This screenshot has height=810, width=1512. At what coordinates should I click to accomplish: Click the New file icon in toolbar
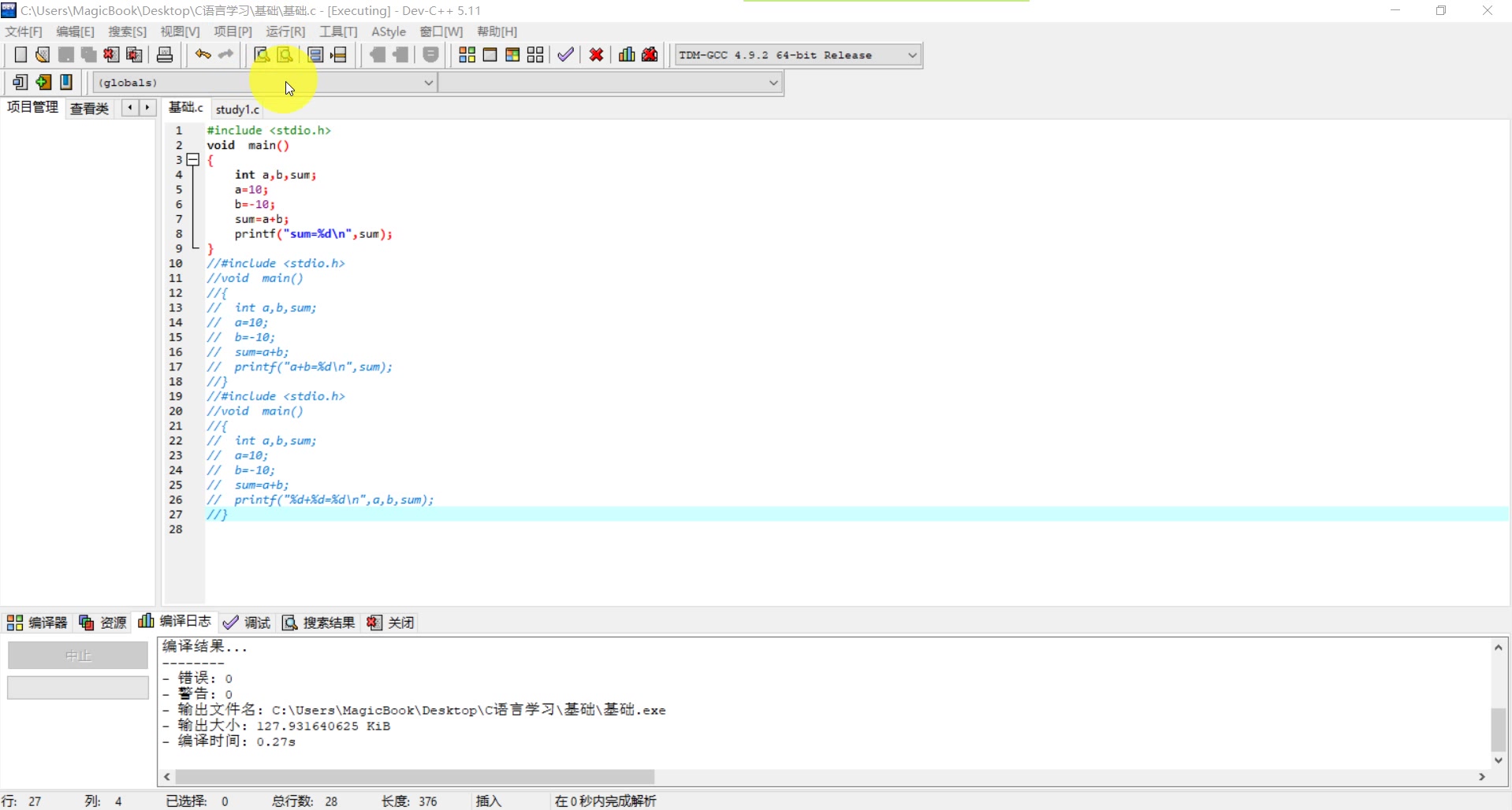[x=20, y=54]
